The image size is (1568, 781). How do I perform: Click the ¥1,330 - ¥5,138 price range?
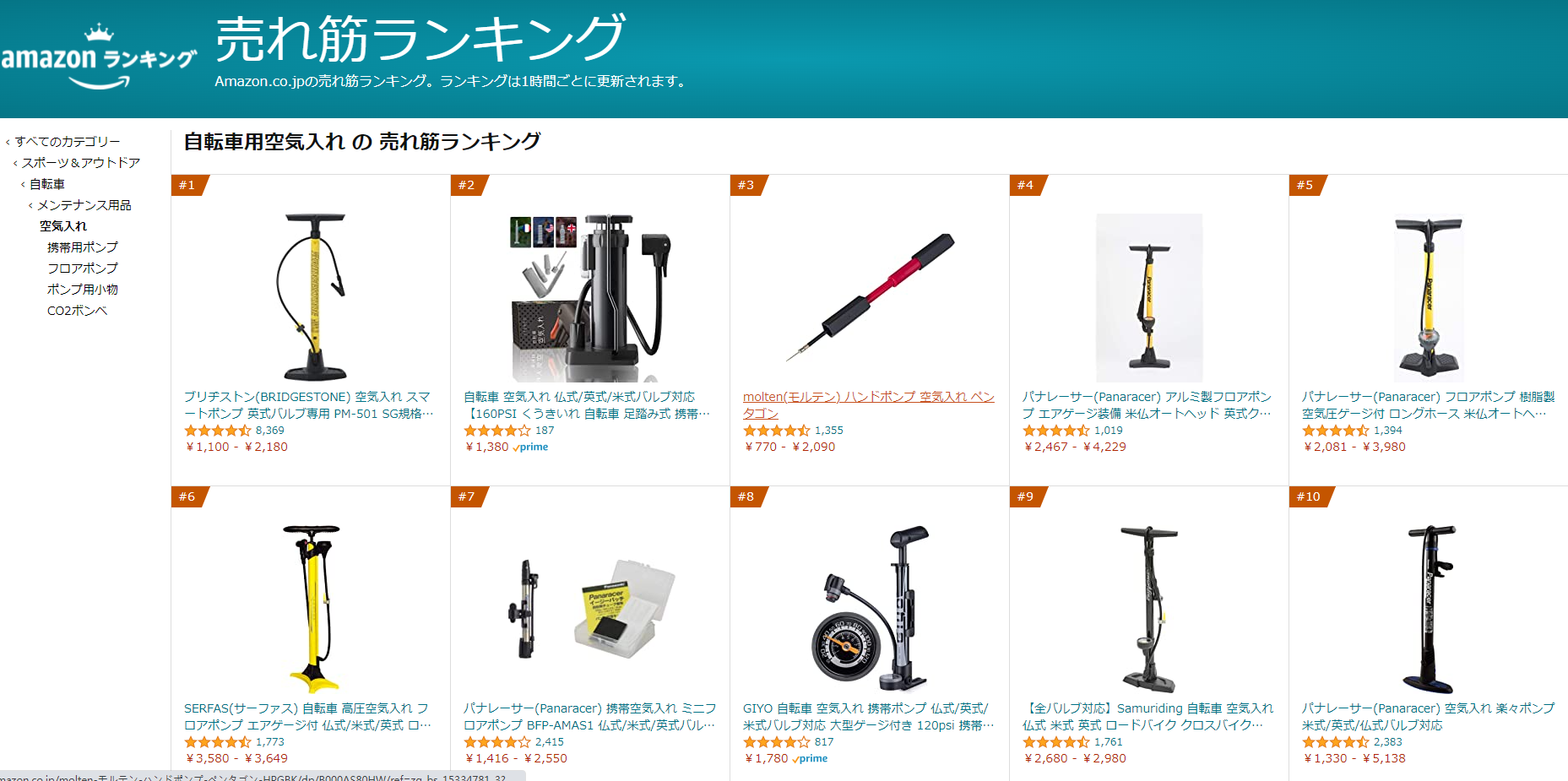click(1354, 758)
